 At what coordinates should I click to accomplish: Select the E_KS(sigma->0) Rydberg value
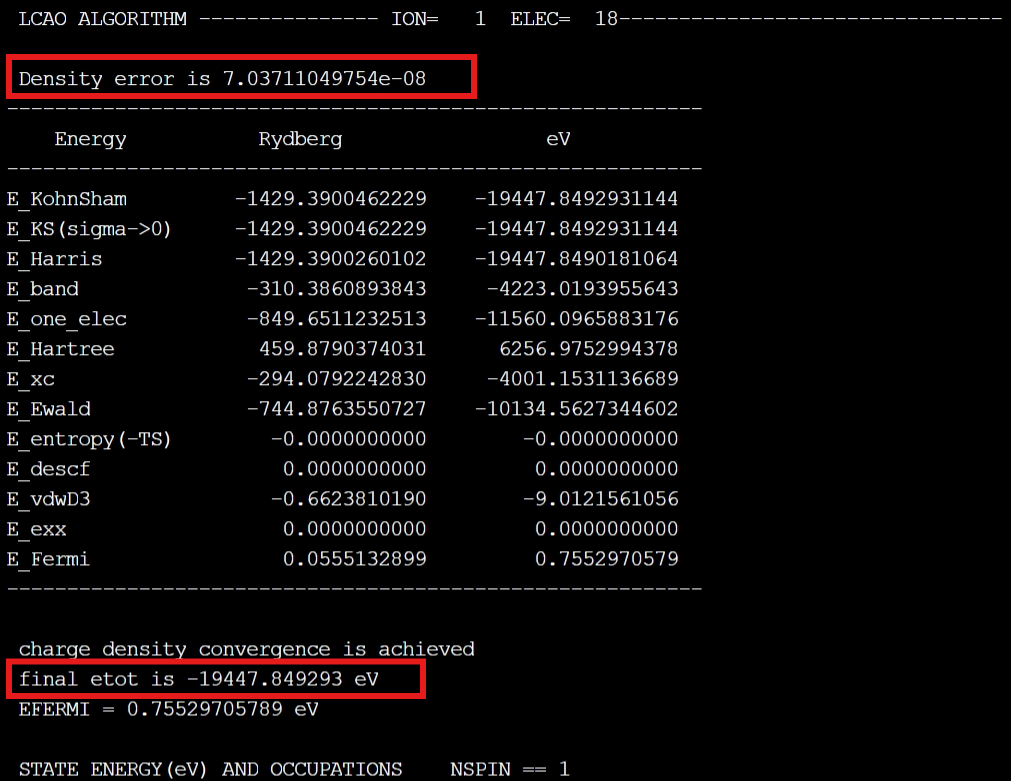pos(330,229)
